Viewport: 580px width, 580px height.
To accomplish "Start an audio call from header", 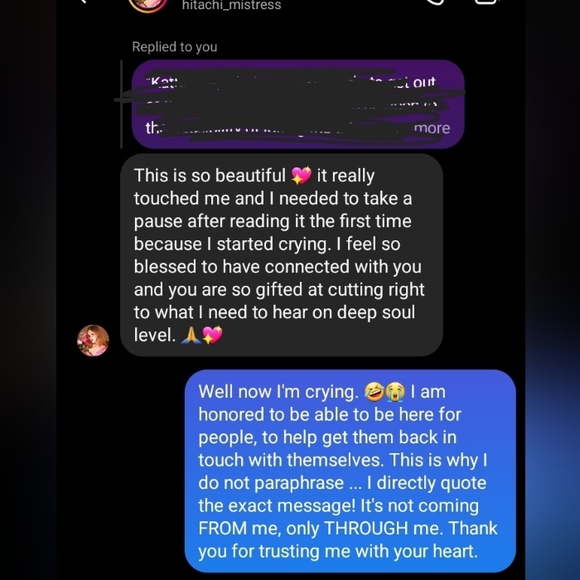I will 437,2.
